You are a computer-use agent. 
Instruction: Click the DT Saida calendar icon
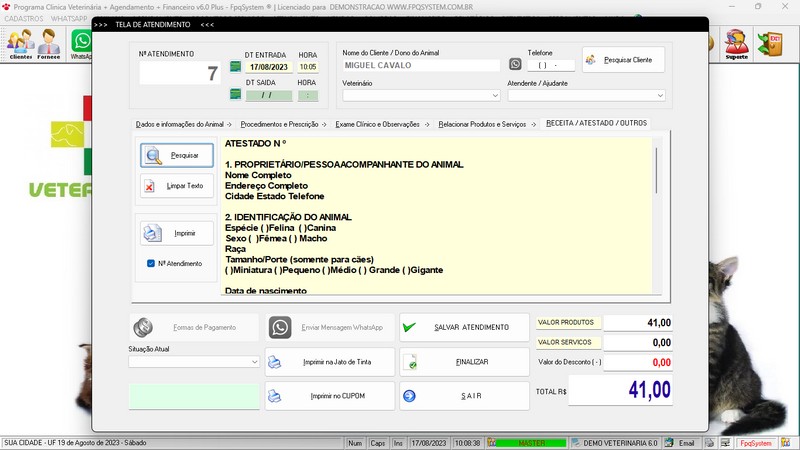tap(236, 95)
